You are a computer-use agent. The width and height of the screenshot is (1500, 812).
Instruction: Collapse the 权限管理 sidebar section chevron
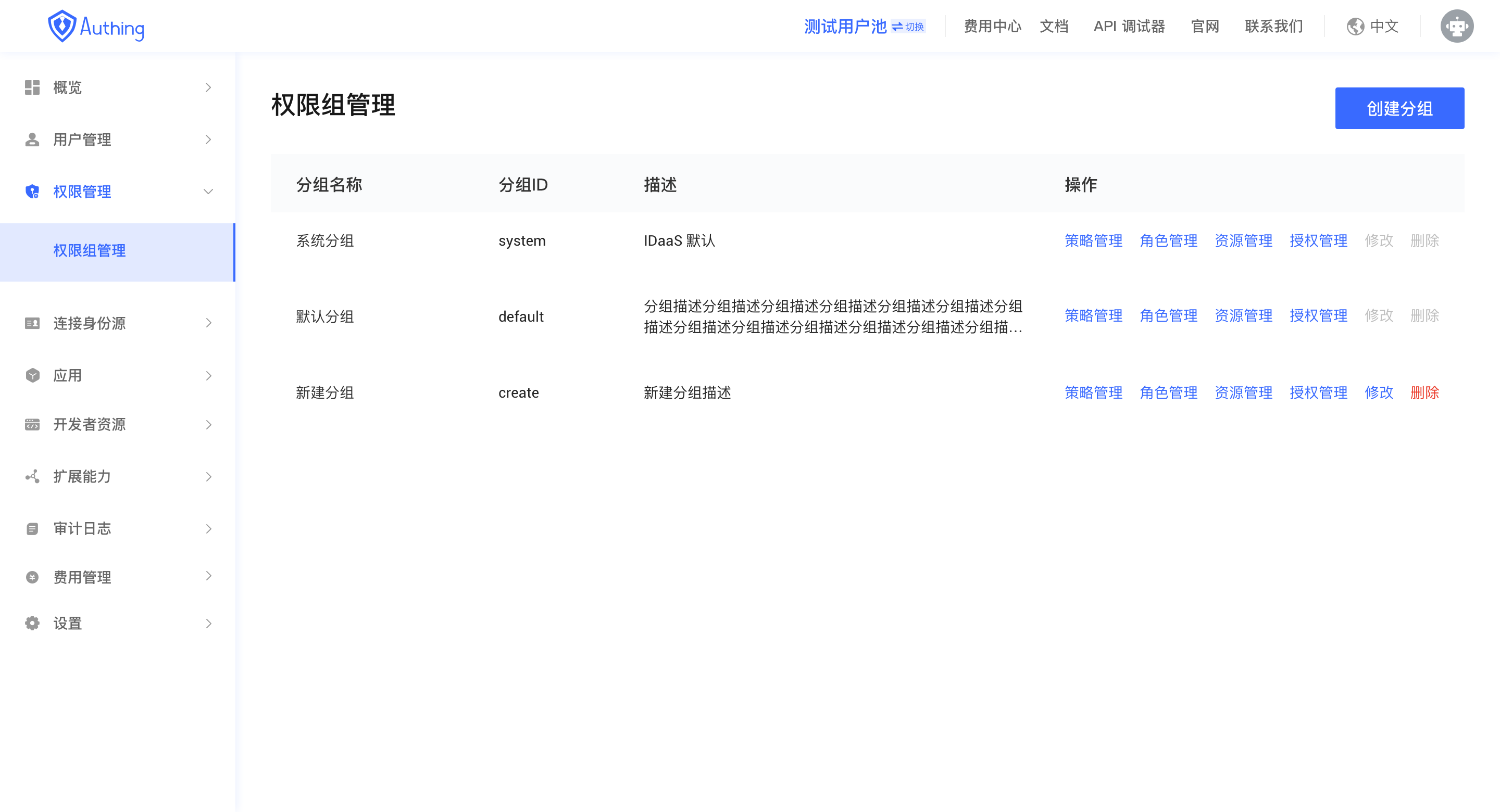click(x=208, y=192)
